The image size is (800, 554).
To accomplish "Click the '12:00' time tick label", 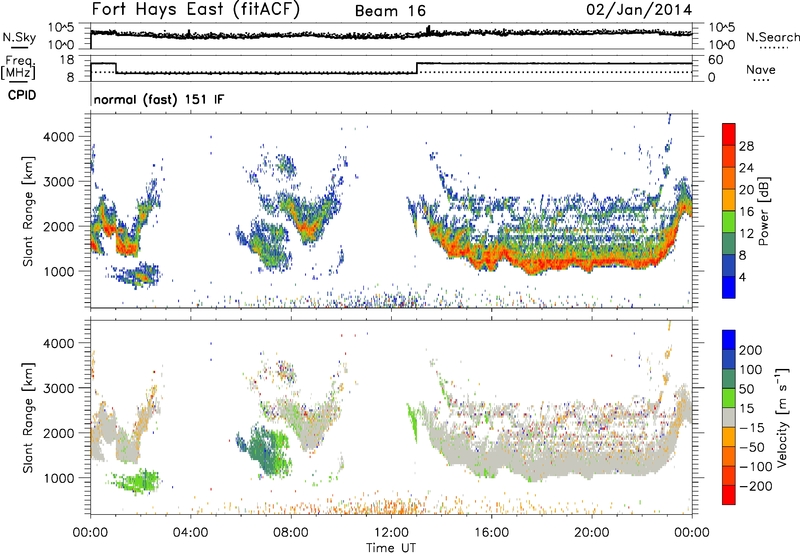I will 391,533.
